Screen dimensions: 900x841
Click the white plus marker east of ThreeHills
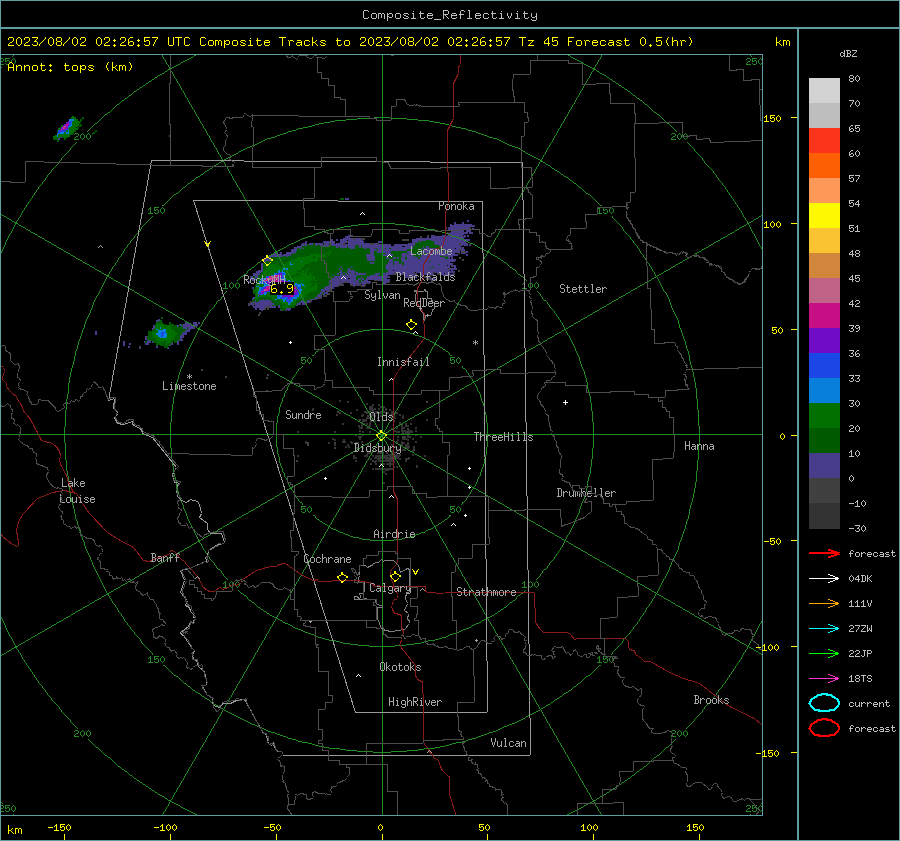(565, 402)
